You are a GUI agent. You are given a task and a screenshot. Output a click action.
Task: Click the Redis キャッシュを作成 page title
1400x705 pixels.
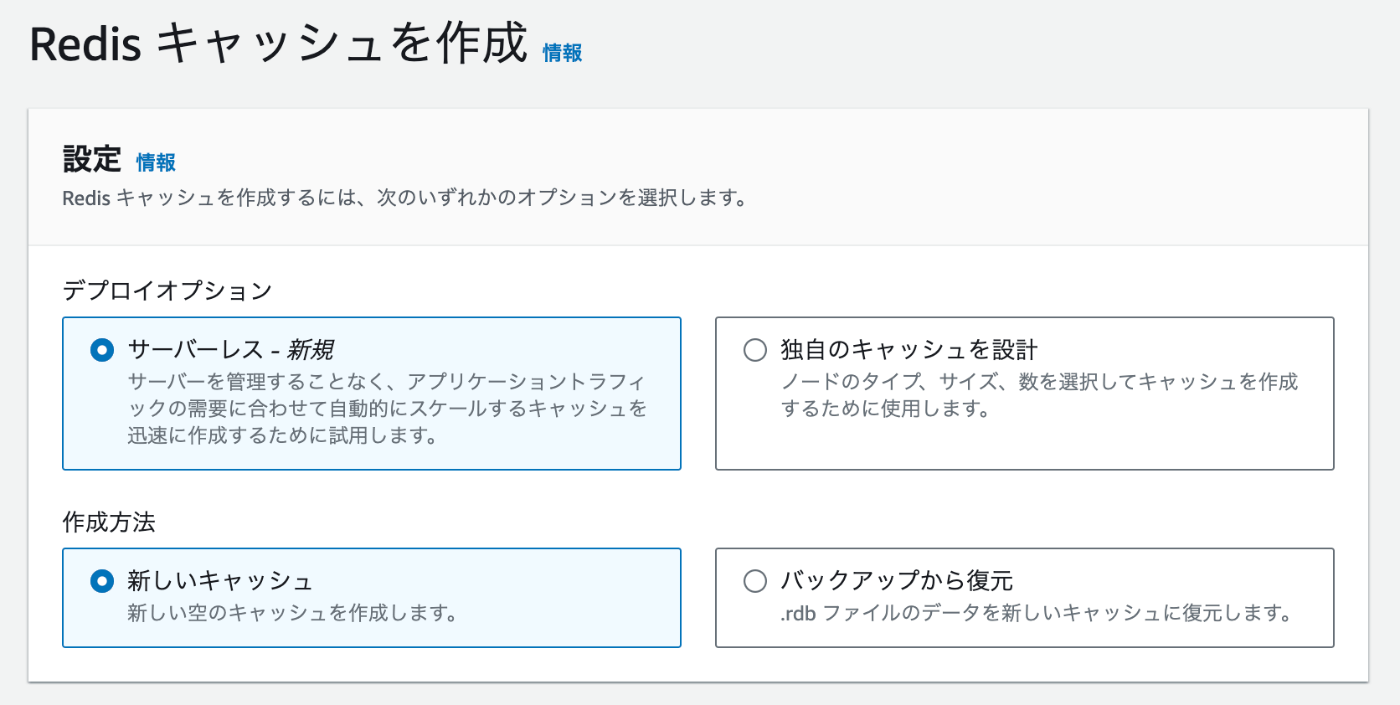[278, 45]
